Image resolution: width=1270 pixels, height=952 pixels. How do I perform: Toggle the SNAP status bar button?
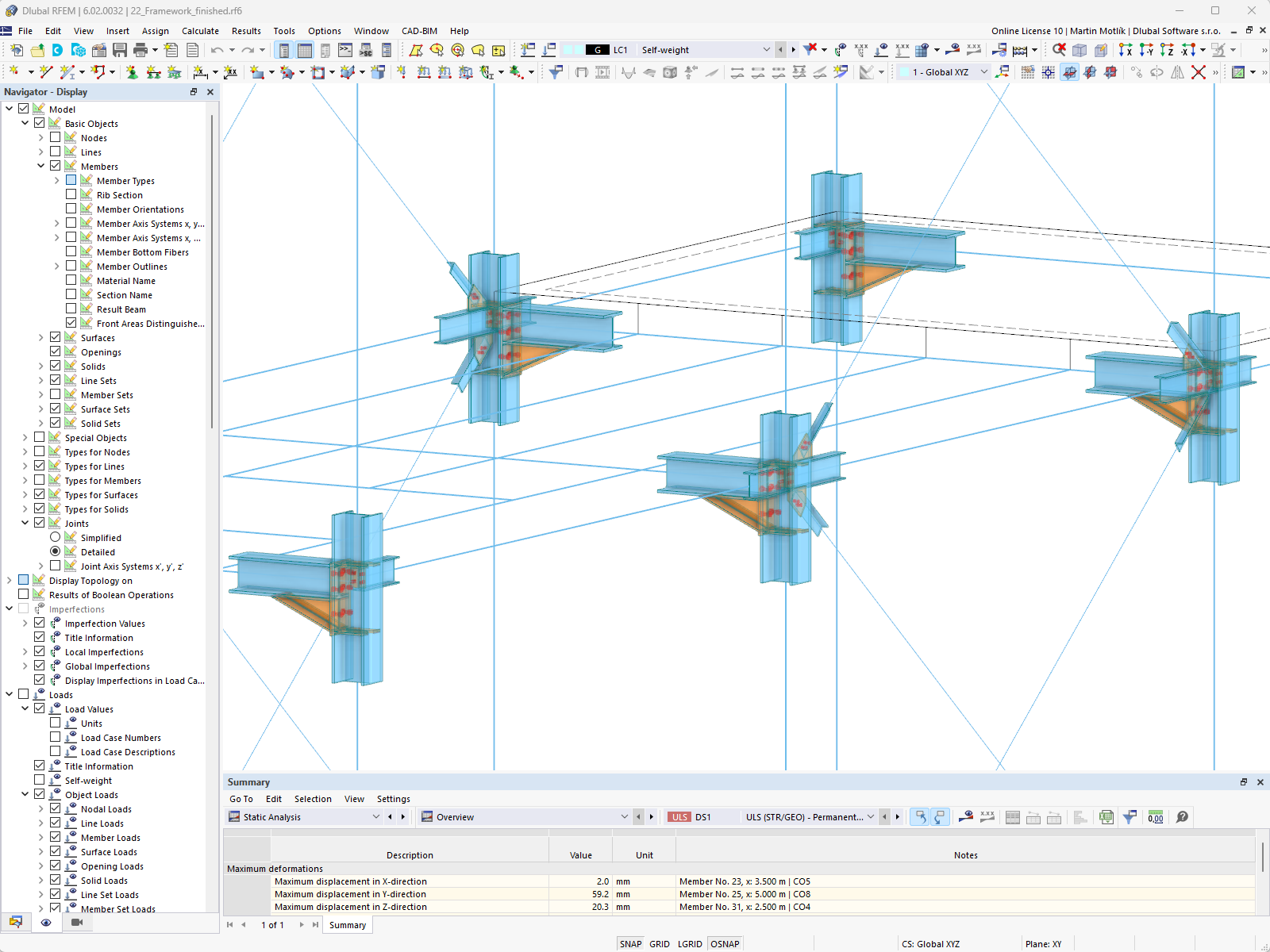pos(631,944)
